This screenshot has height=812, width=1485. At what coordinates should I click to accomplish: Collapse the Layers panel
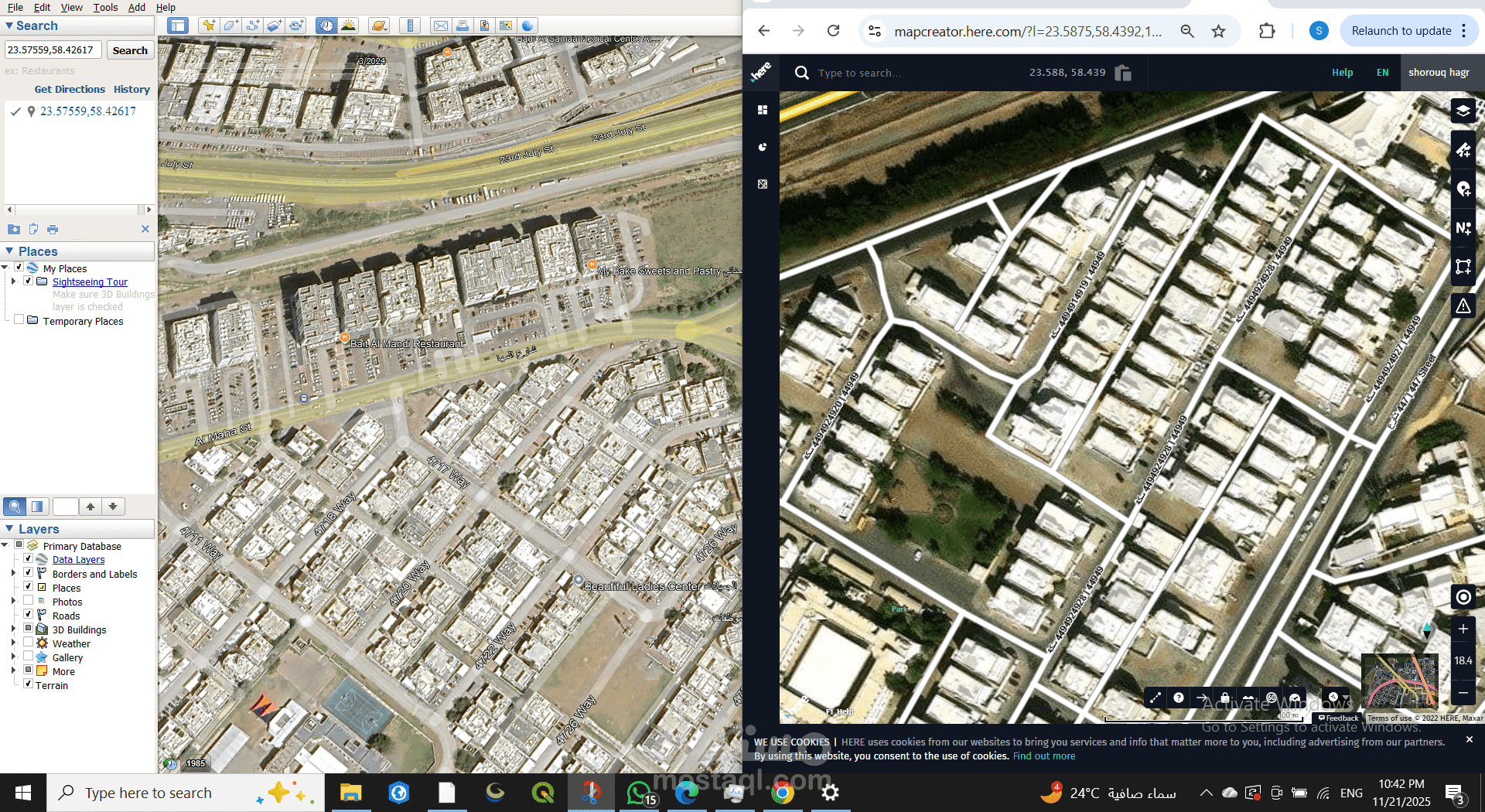[9, 529]
